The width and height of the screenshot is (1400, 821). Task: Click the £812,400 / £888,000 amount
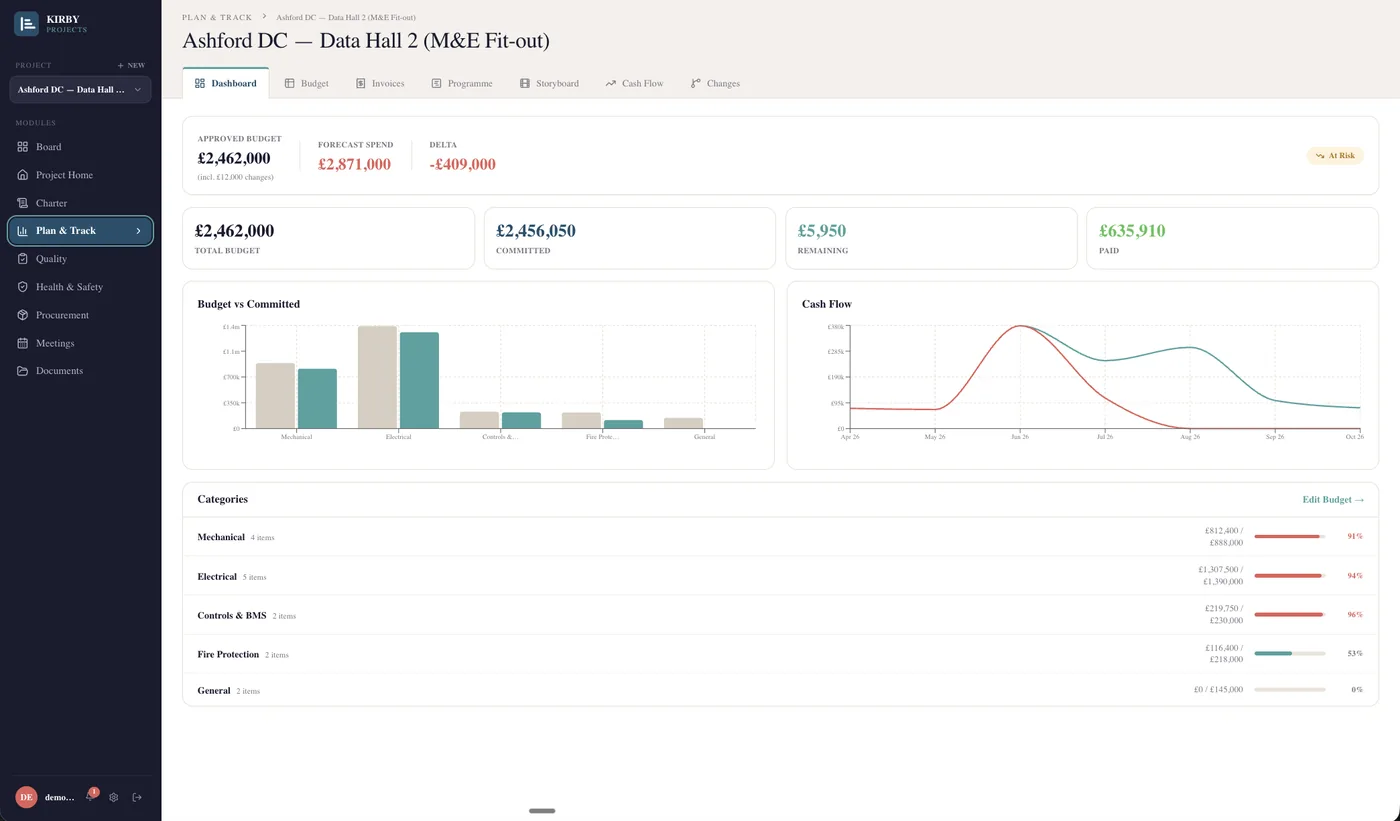pyautogui.click(x=1224, y=537)
